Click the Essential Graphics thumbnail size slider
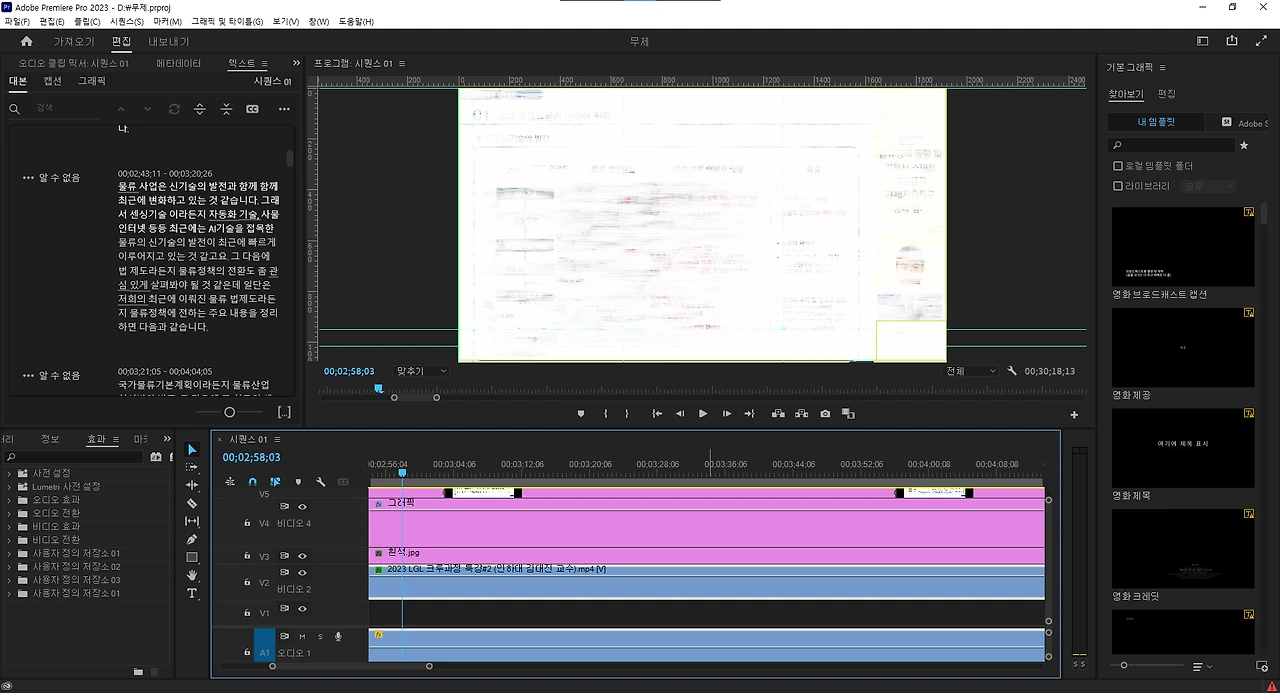 (1124, 665)
